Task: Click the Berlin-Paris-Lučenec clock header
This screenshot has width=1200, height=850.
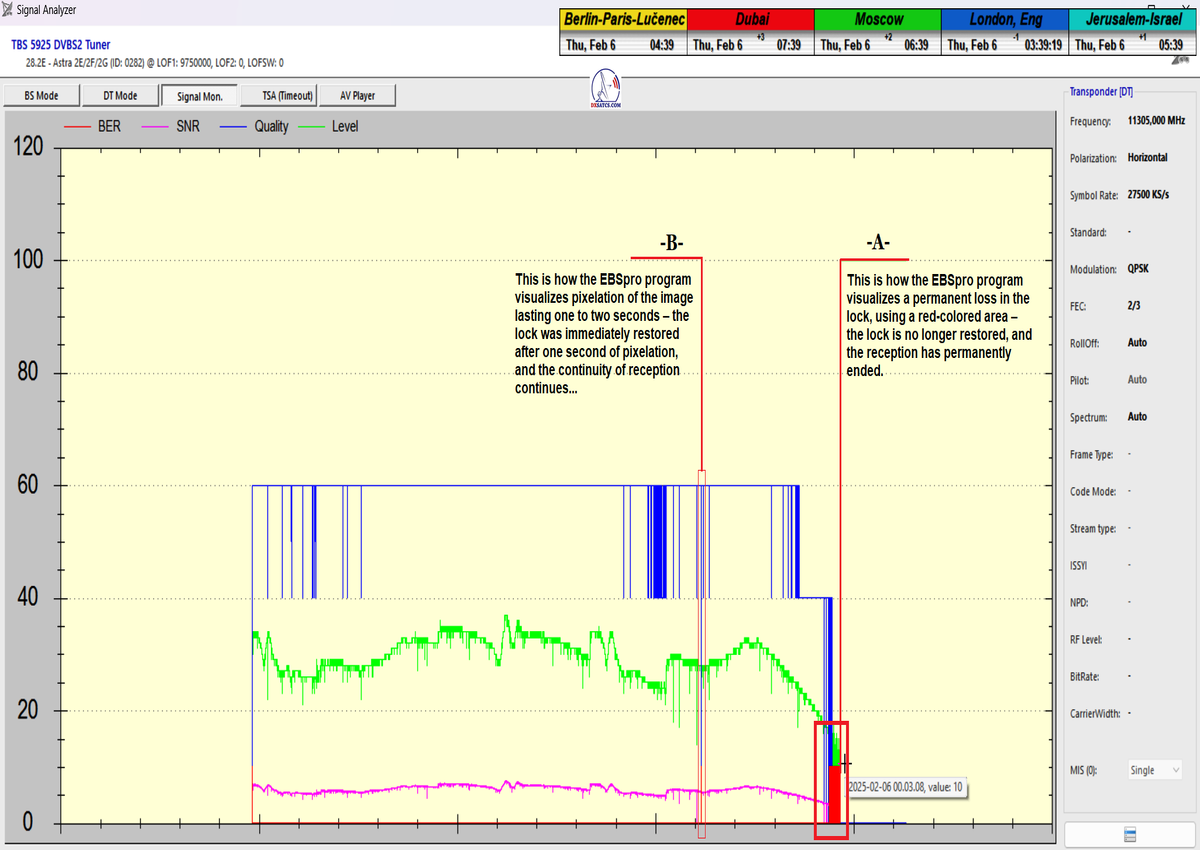Action: pyautogui.click(x=623, y=20)
